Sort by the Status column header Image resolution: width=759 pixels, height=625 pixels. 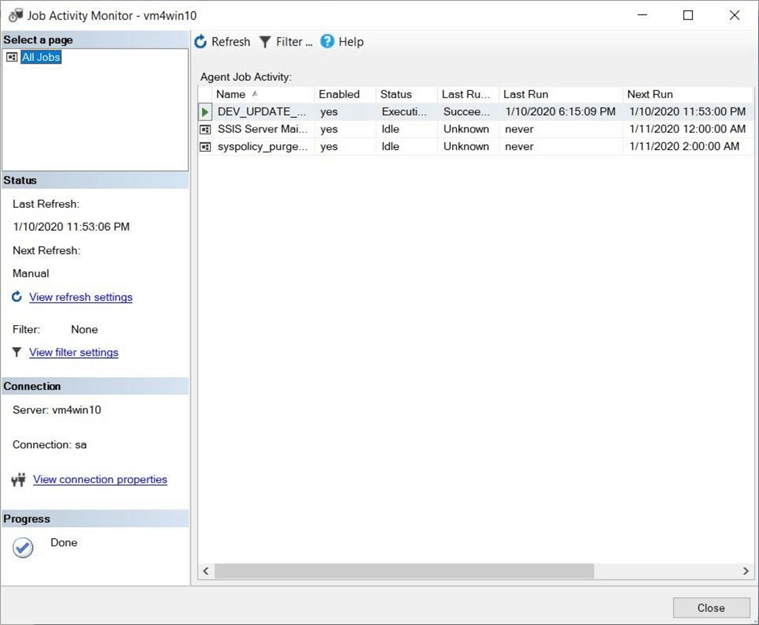(x=396, y=94)
